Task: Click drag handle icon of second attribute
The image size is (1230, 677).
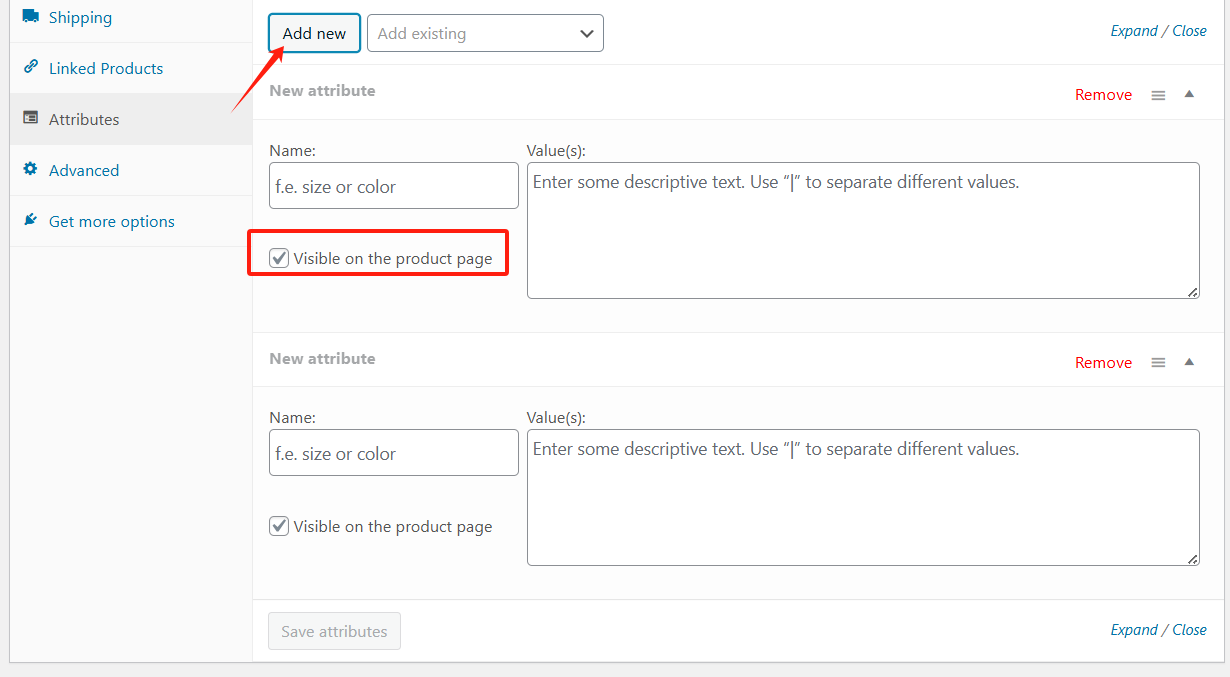Action: point(1158,363)
